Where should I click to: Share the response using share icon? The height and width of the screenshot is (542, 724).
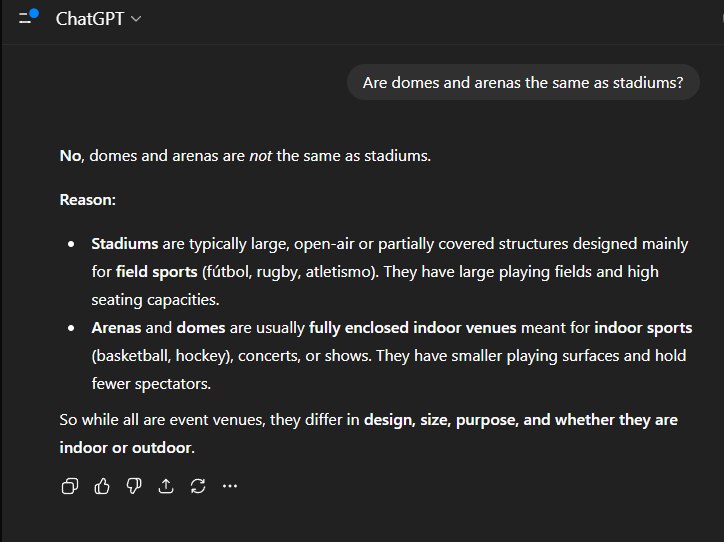point(166,486)
